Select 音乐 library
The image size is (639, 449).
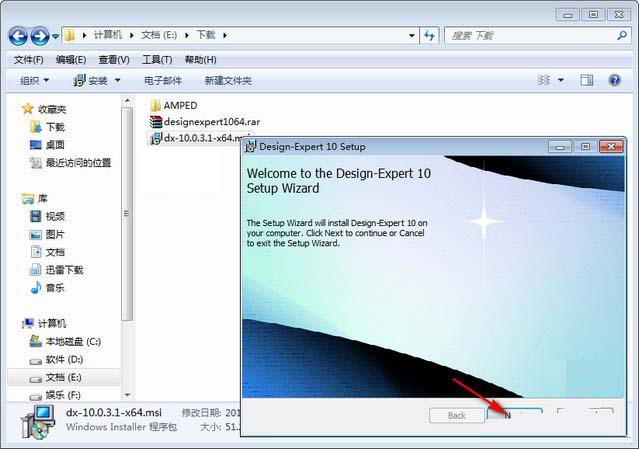tap(55, 288)
